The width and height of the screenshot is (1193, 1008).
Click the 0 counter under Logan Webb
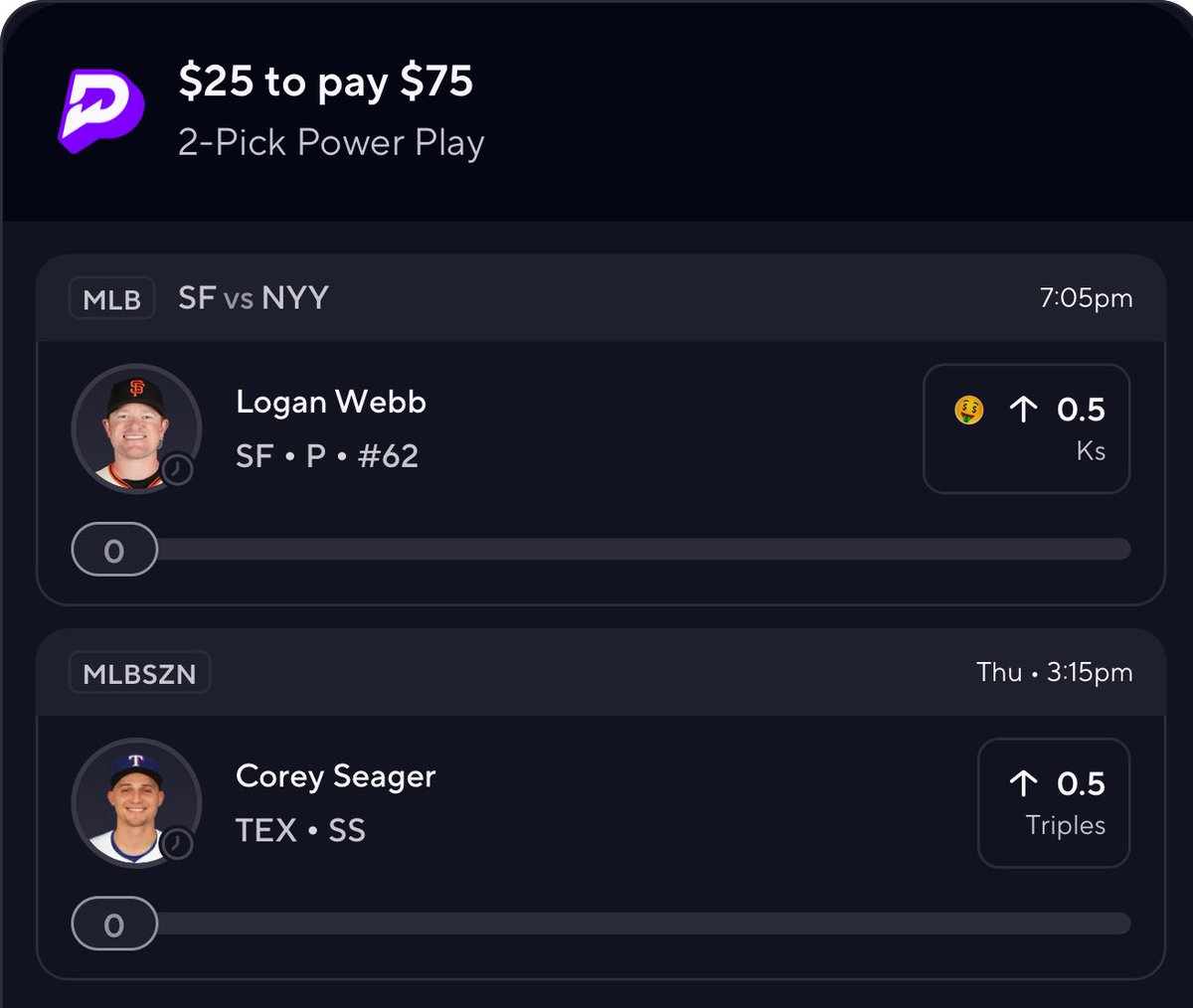tap(114, 549)
